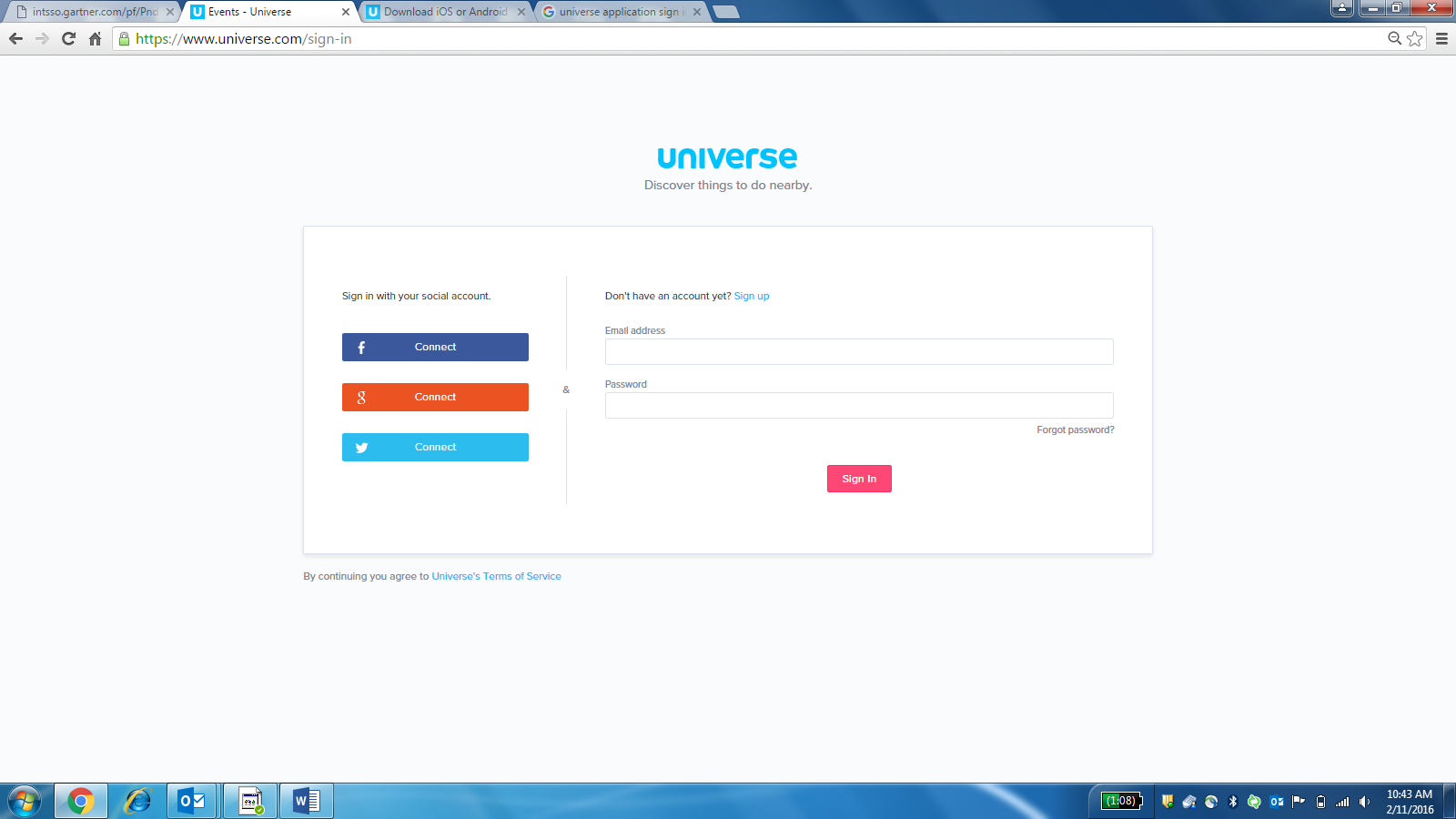The width and height of the screenshot is (1456, 819).
Task: Open the volume speaker tray icon
Action: (1364, 802)
